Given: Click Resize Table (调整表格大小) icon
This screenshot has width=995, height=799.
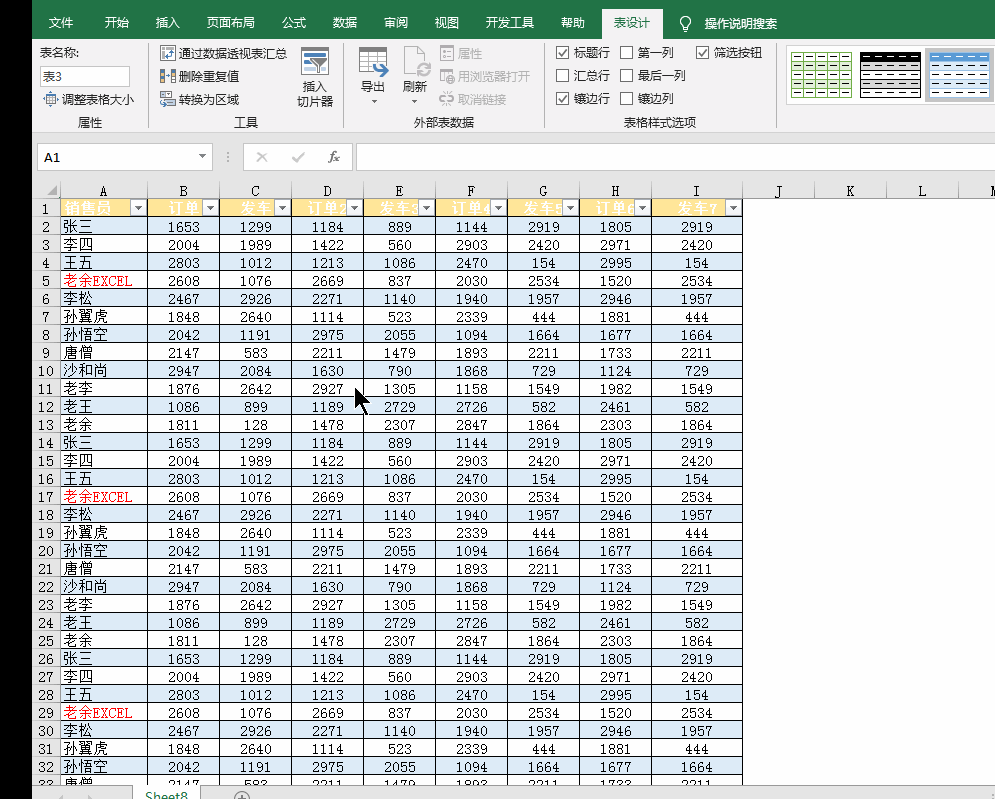Looking at the screenshot, I should click(51, 99).
